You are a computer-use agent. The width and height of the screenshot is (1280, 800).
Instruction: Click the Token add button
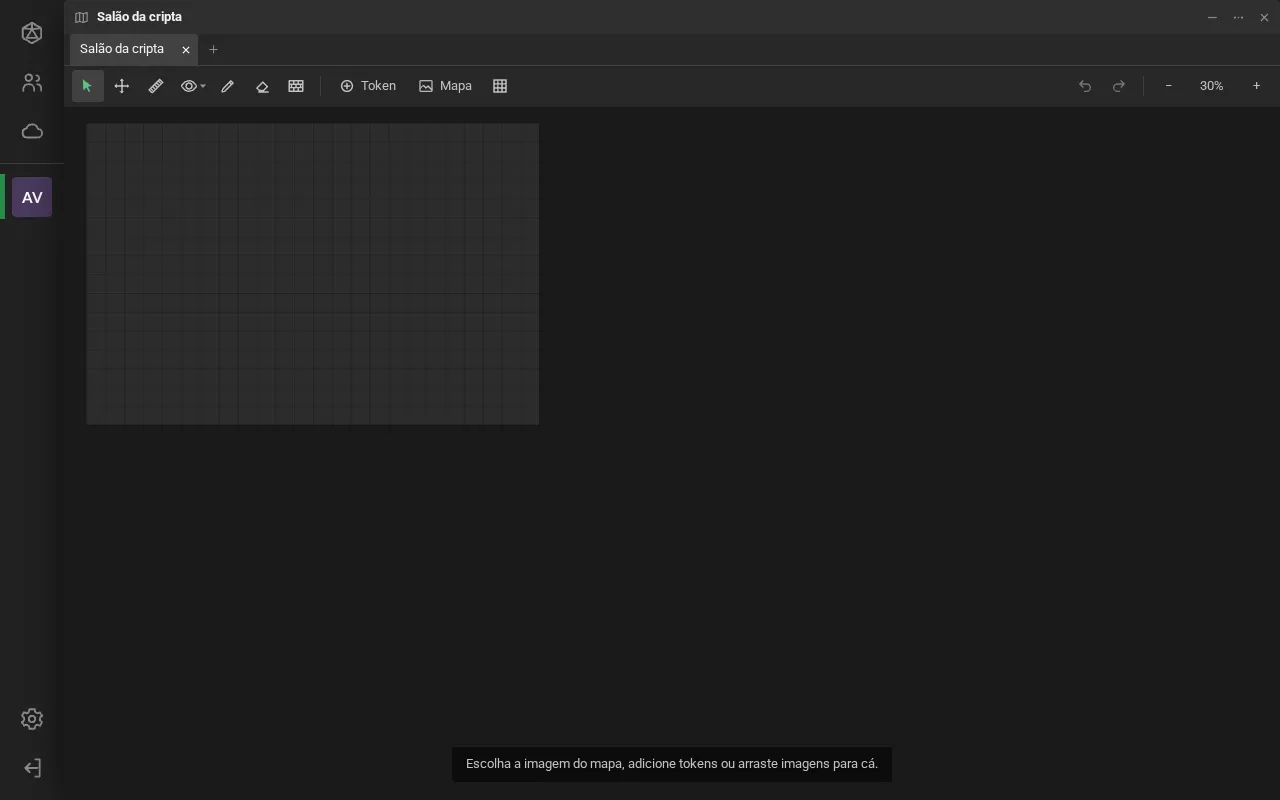(368, 86)
